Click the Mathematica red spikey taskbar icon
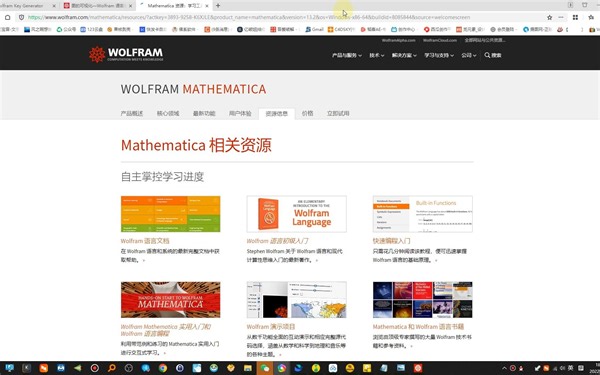 [418, 368]
